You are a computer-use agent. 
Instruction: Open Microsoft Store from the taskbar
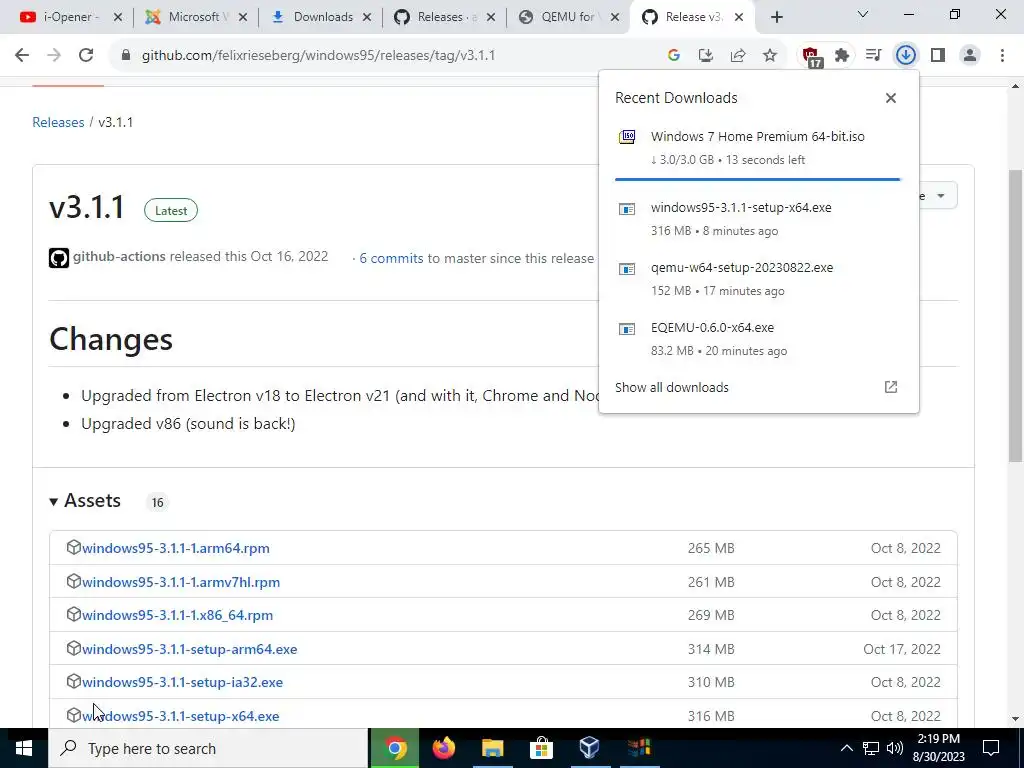541,748
